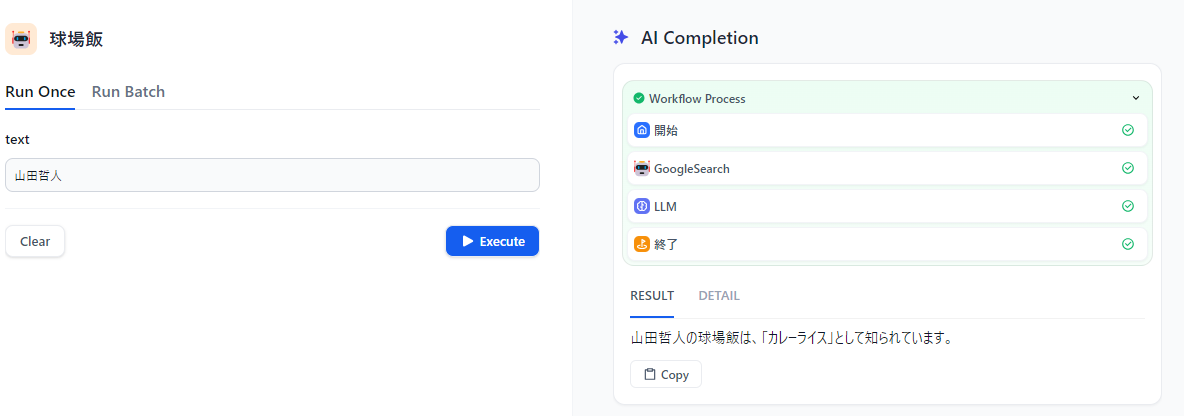
Task: Click the AI Completion heading
Action: click(x=700, y=38)
